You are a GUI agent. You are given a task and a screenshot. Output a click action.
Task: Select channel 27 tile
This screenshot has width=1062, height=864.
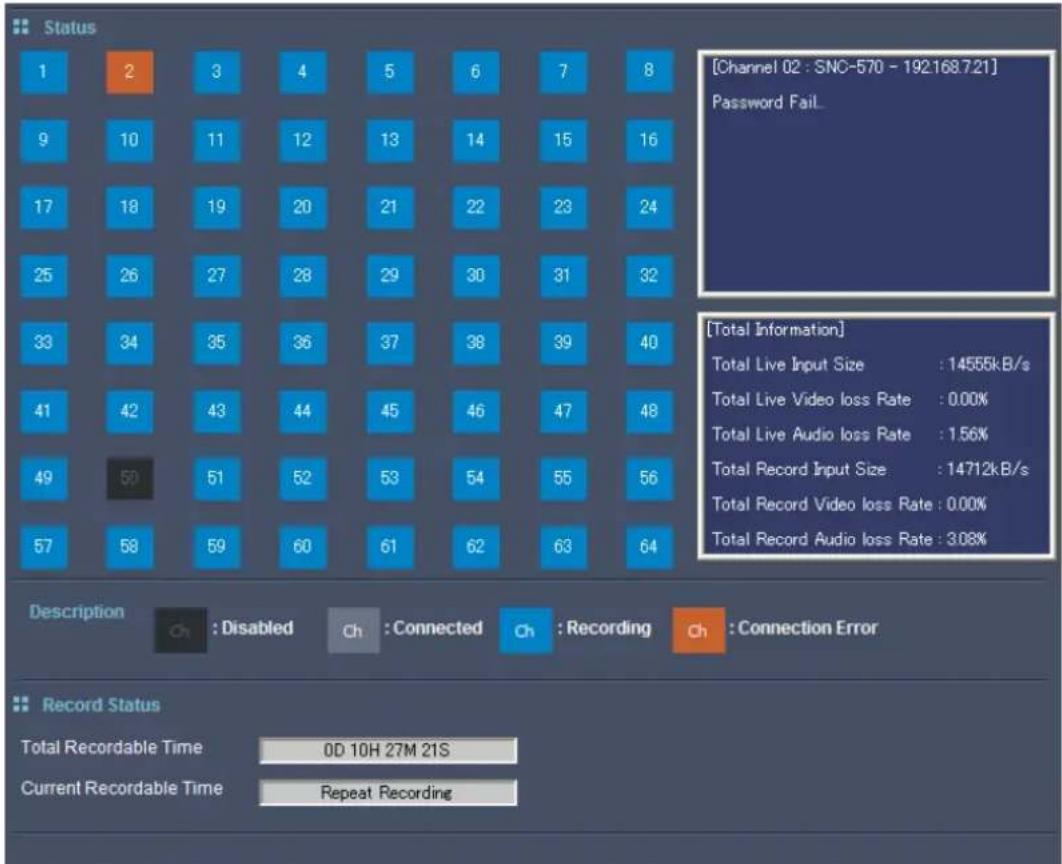[216, 276]
